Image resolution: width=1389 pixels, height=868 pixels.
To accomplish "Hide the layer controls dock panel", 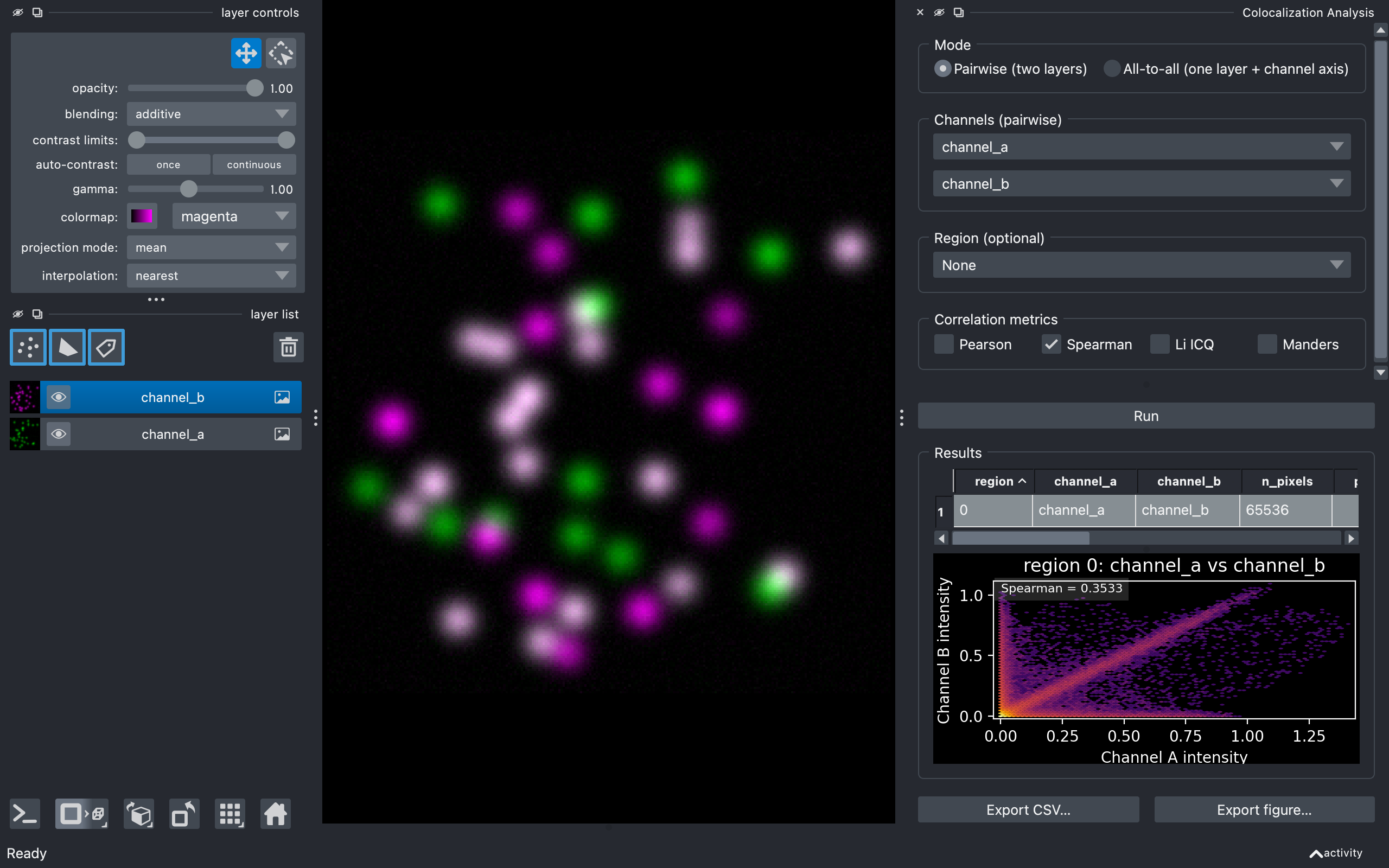I will coord(18,12).
